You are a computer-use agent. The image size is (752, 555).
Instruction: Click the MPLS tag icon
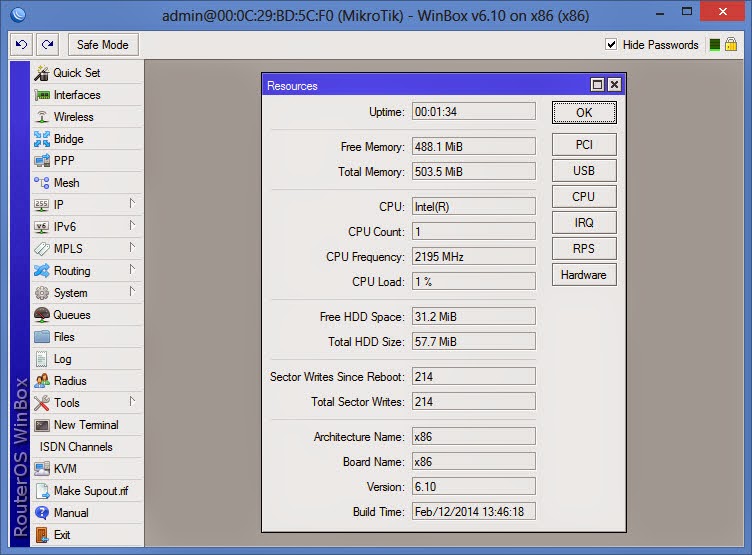coord(42,249)
